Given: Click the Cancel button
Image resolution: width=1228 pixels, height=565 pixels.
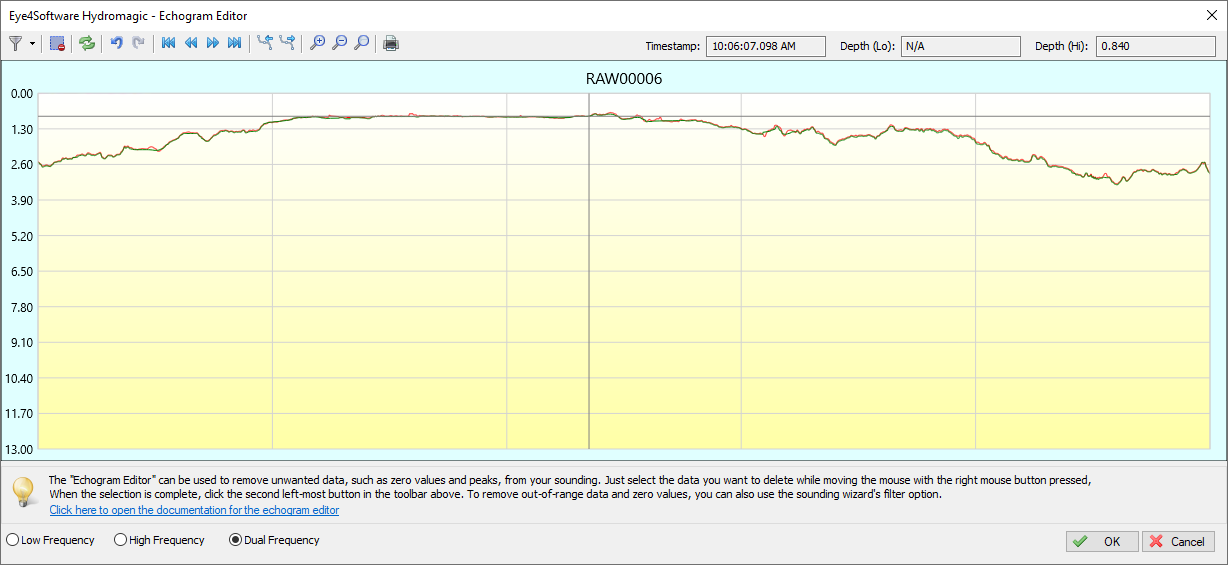Looking at the screenshot, I should (1178, 541).
